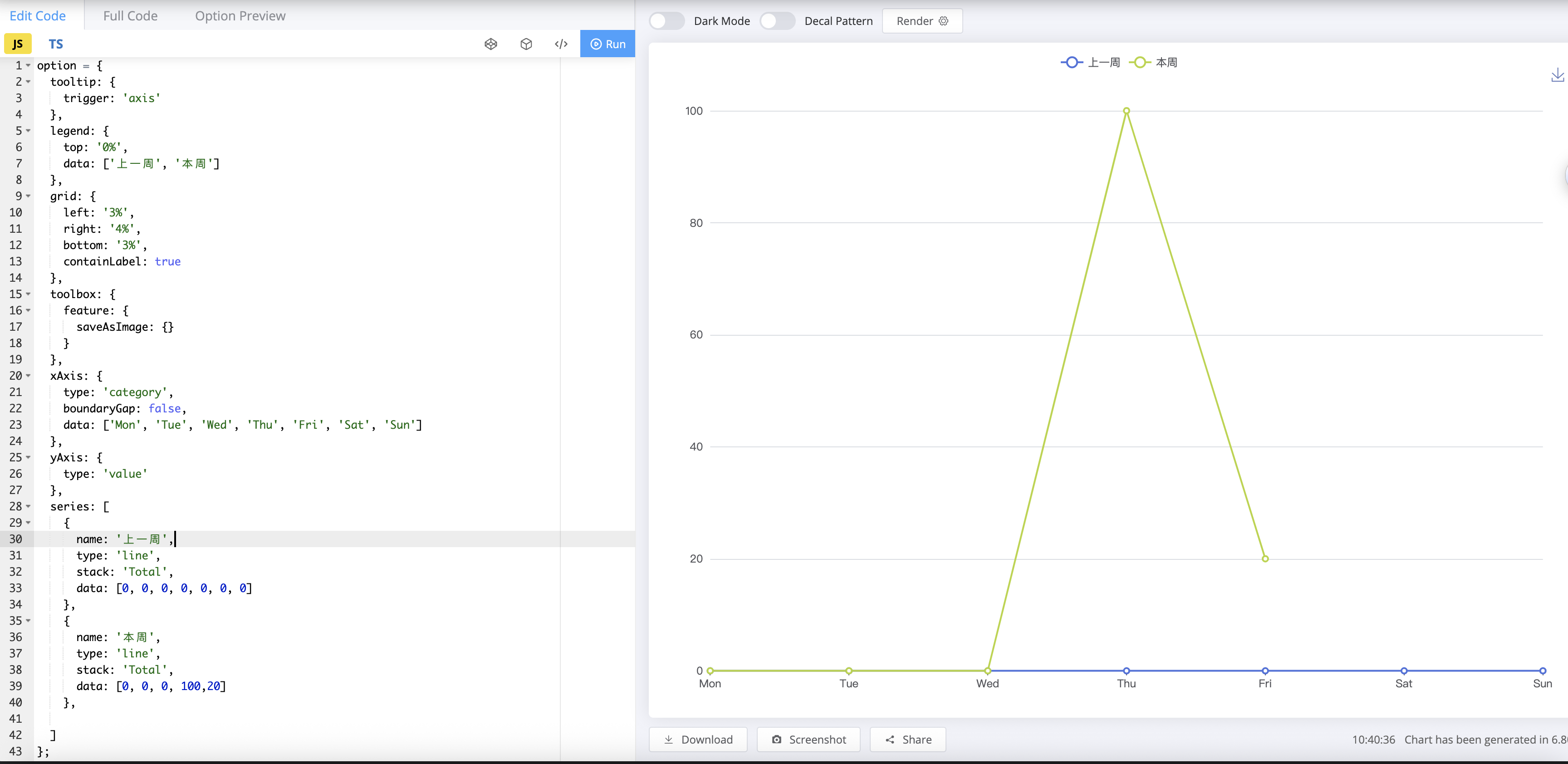1568x764 pixels.
Task: Open code in CodeSandbox icon
Action: 526,44
